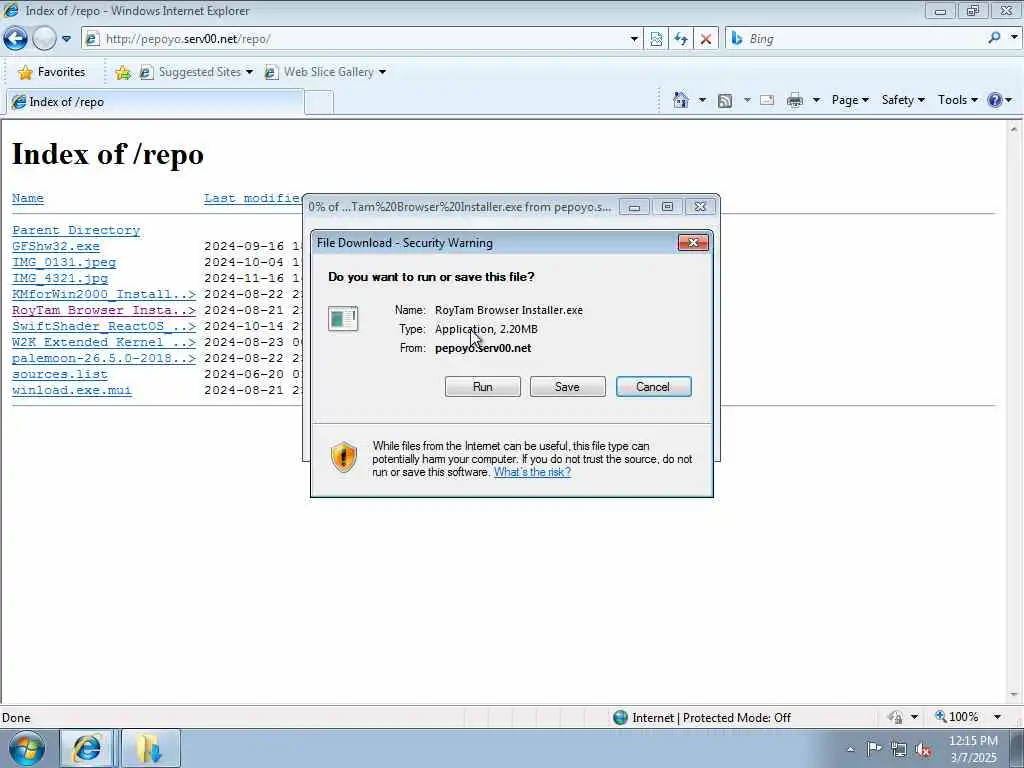Open search provider dropdown arrow
1024x768 pixels.
1014,38
